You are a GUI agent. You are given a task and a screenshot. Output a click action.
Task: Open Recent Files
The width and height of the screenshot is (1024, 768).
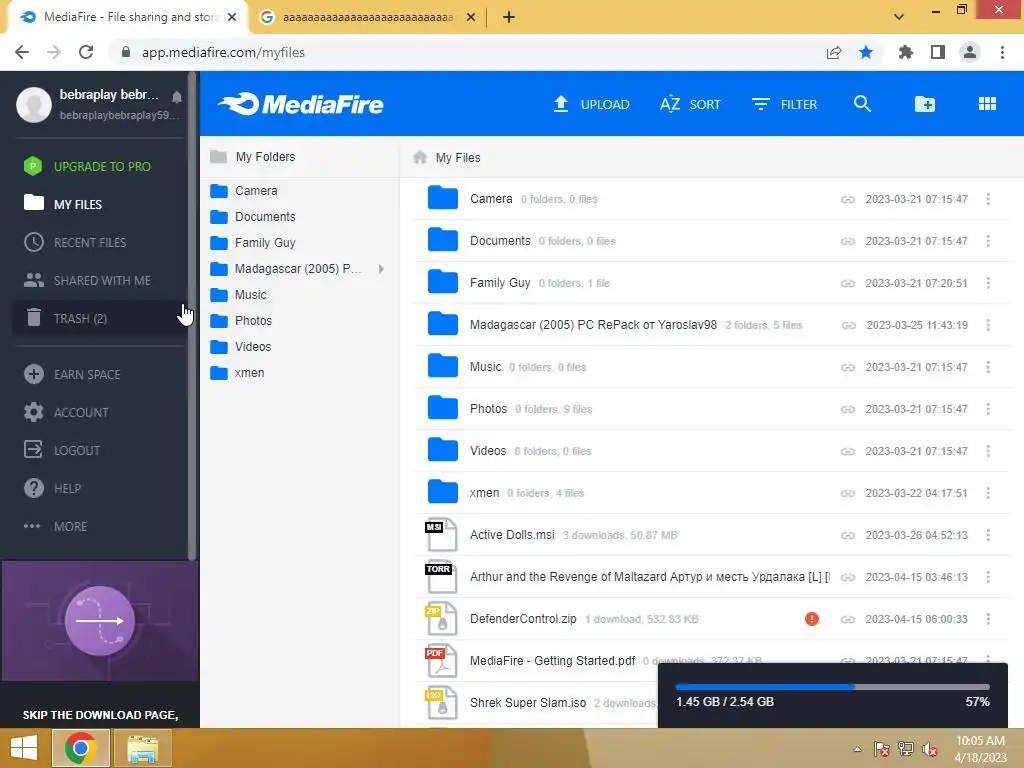coord(75,242)
